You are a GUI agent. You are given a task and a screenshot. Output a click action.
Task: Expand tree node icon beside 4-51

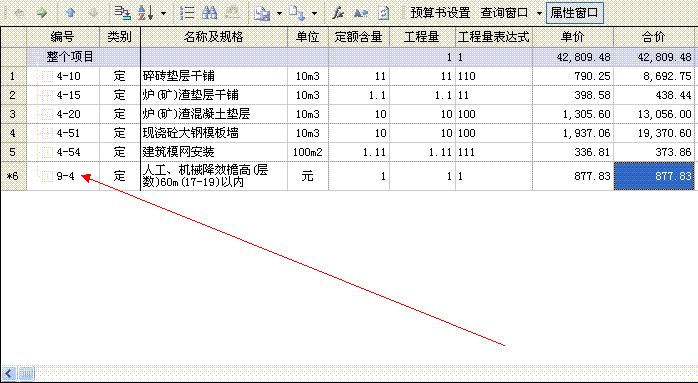pos(47,133)
